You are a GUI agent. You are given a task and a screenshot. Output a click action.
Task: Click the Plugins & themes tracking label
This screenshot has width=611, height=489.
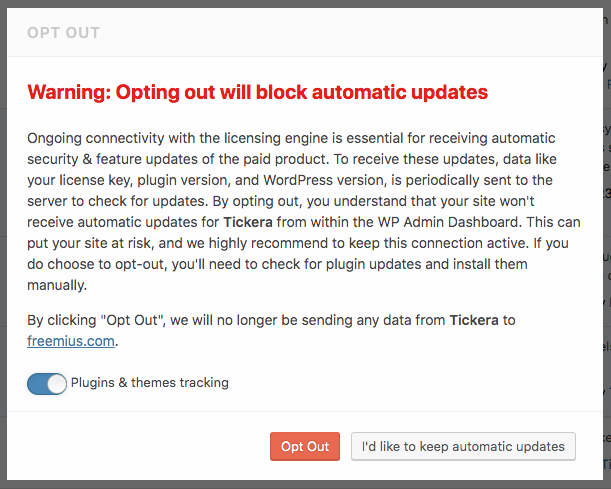point(150,382)
